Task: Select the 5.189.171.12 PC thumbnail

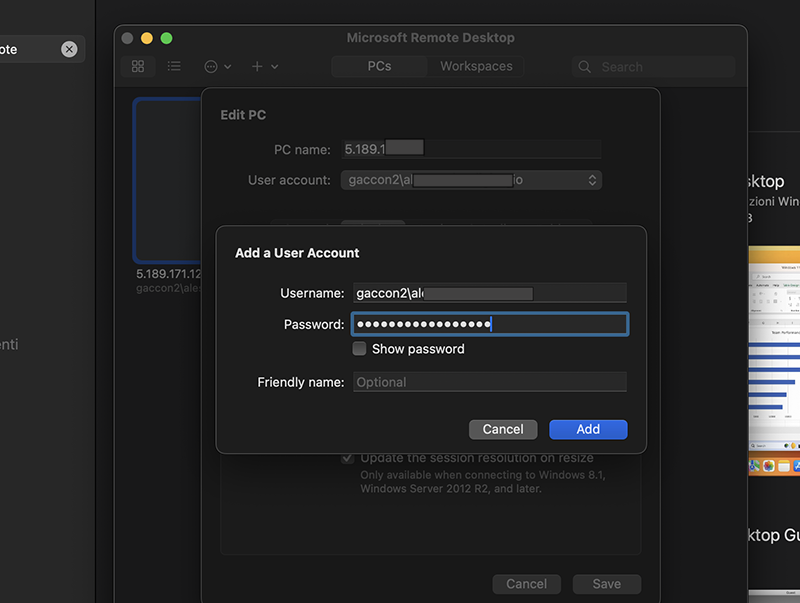Action: pyautogui.click(x=168, y=180)
